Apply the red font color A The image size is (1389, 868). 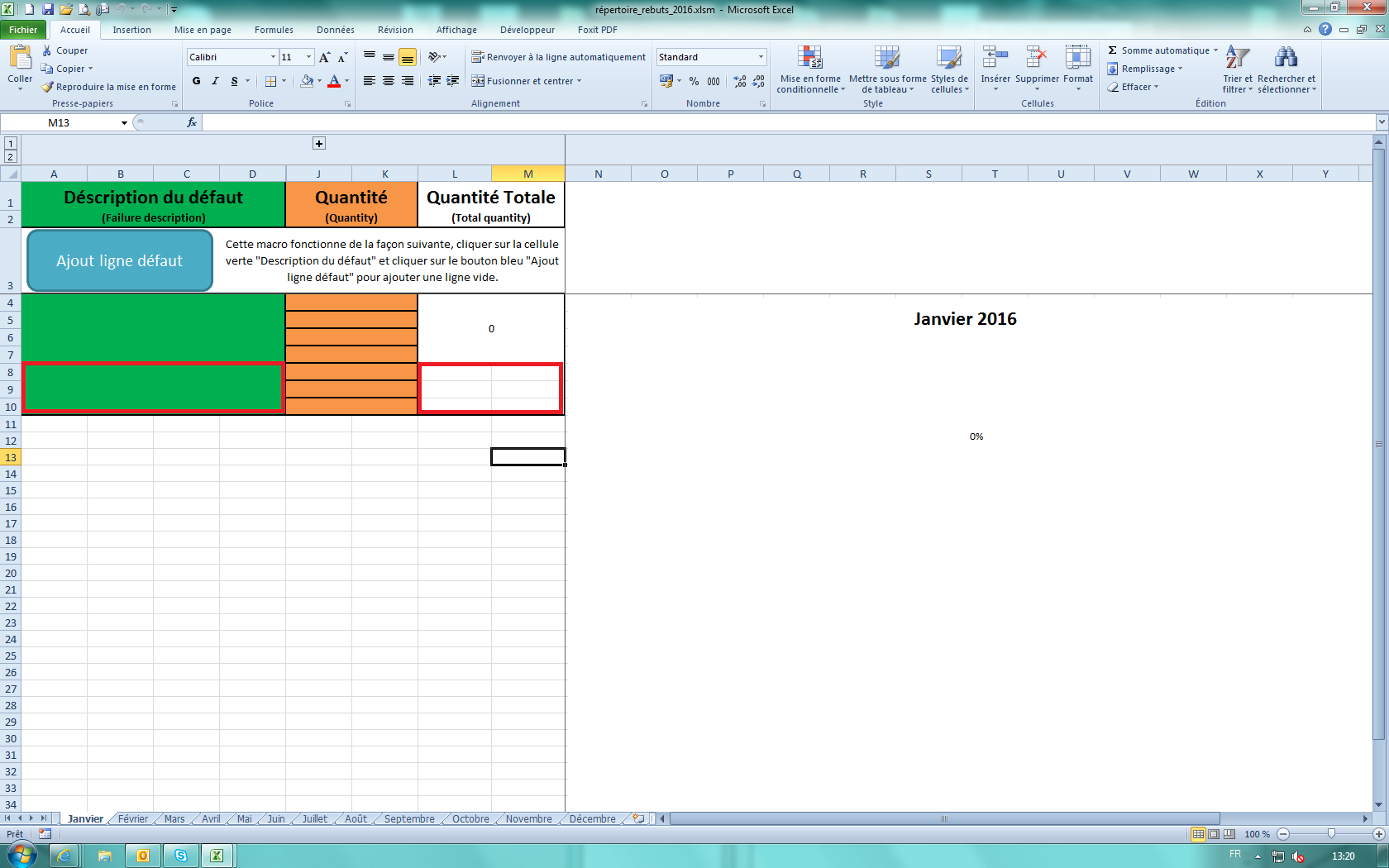click(334, 81)
